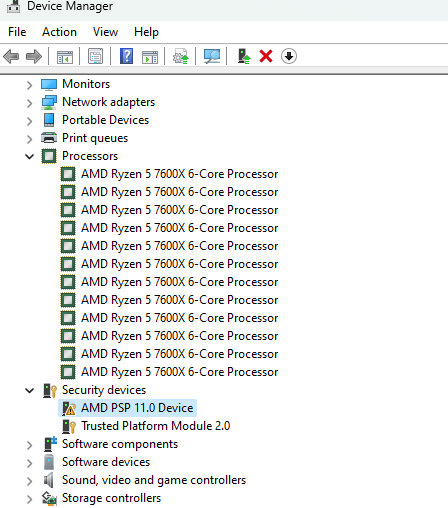Click the Back arrow toolbar icon

pos(11,56)
